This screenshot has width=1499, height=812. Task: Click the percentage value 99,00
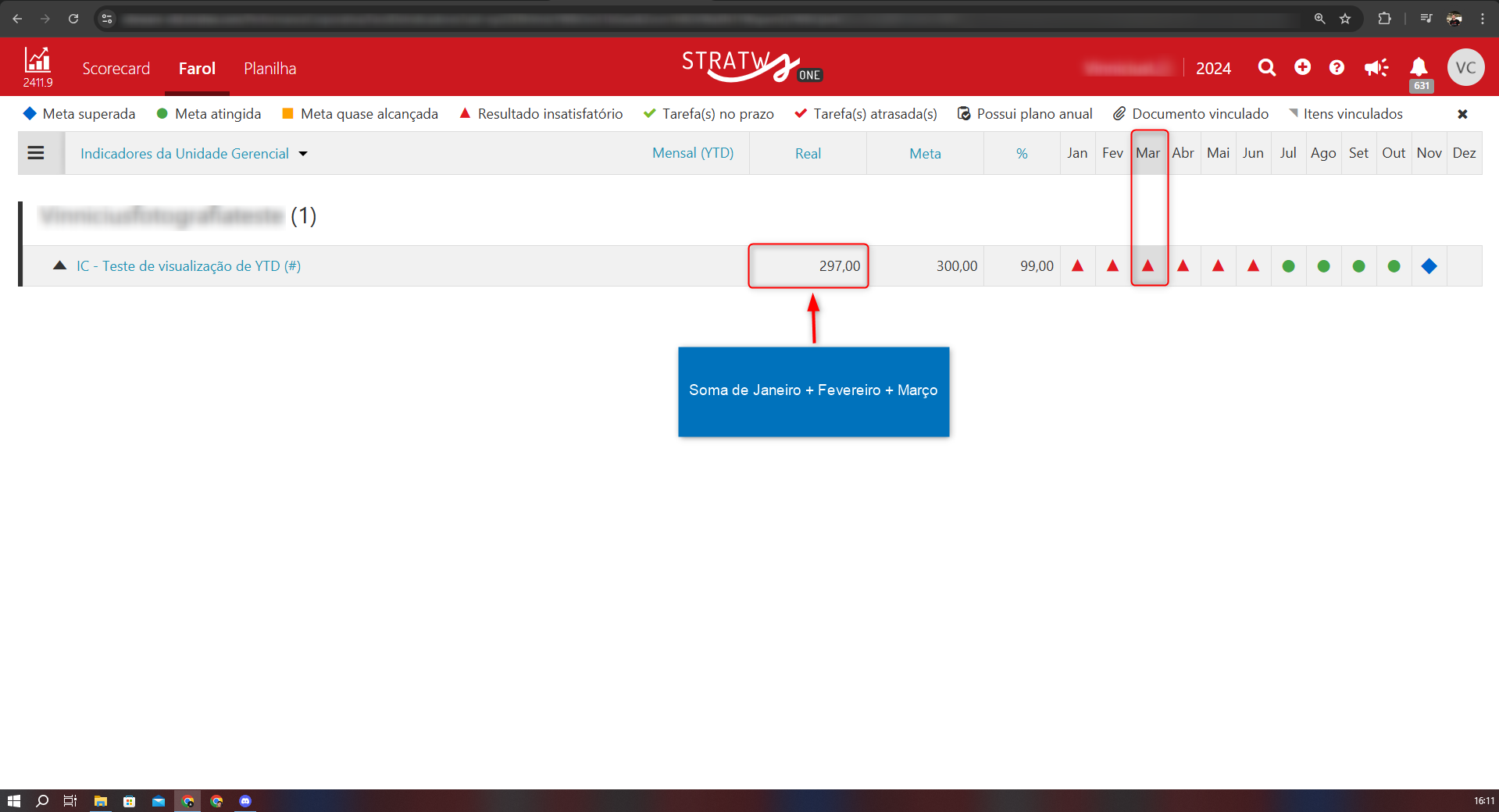(x=1037, y=266)
